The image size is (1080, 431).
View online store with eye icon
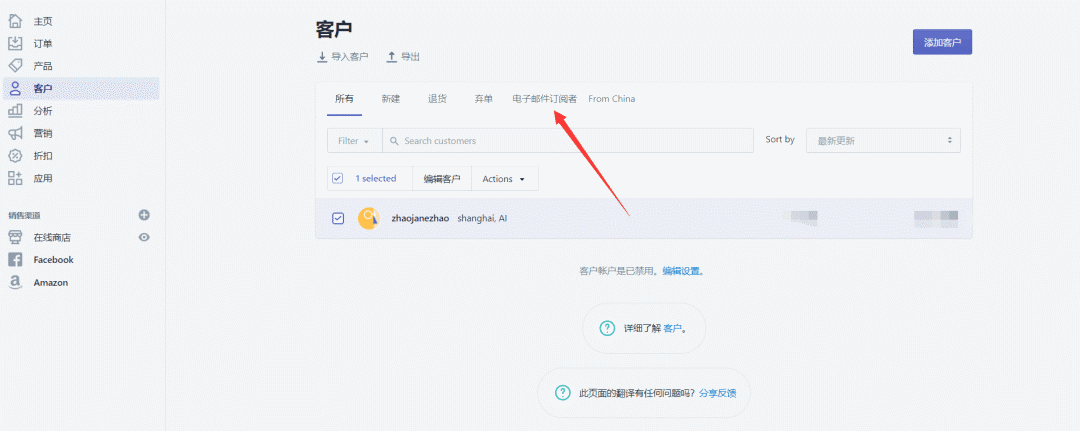click(x=144, y=237)
